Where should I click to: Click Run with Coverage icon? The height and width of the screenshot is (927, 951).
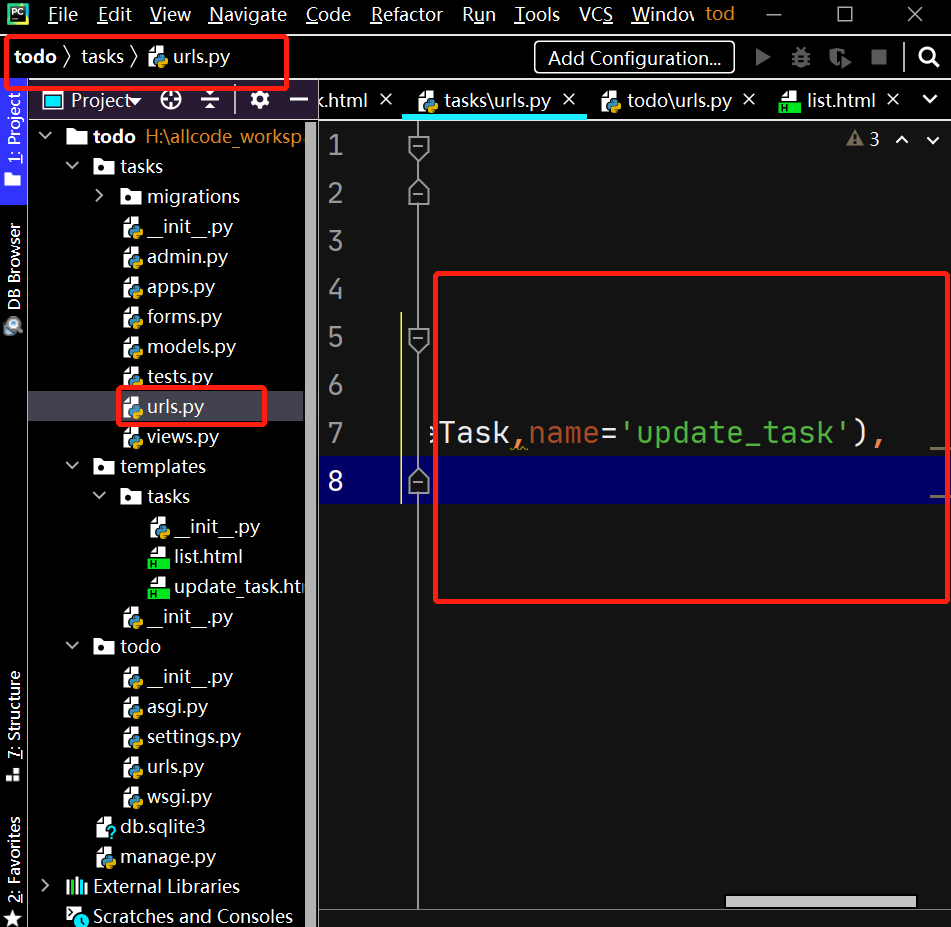point(839,58)
